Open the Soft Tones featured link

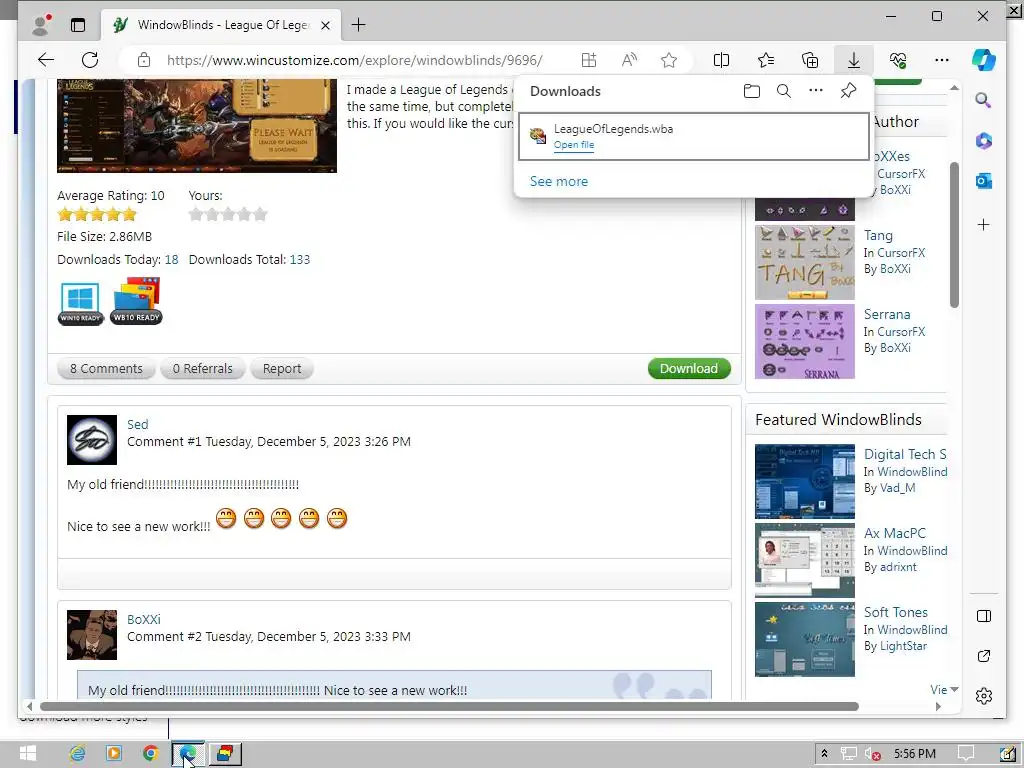point(896,613)
